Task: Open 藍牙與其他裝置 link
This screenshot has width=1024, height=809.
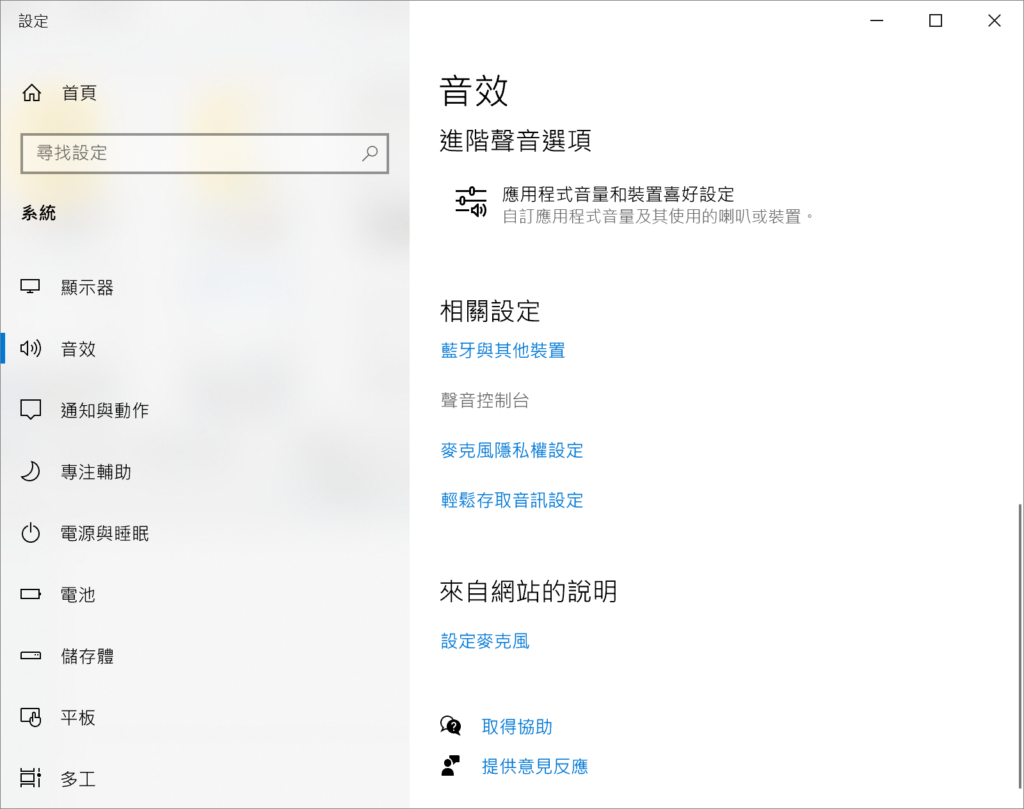Action: click(503, 350)
